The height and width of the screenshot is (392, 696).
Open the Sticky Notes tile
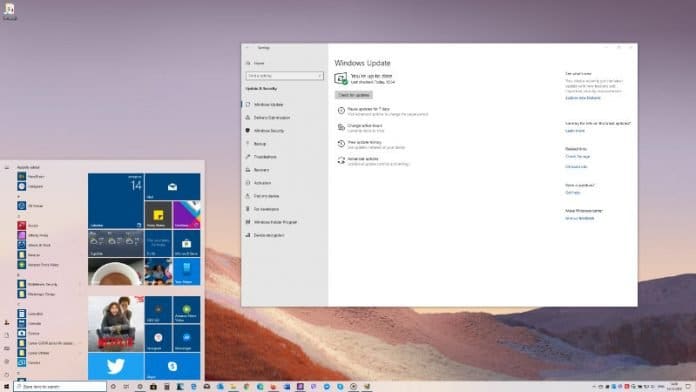click(158, 214)
